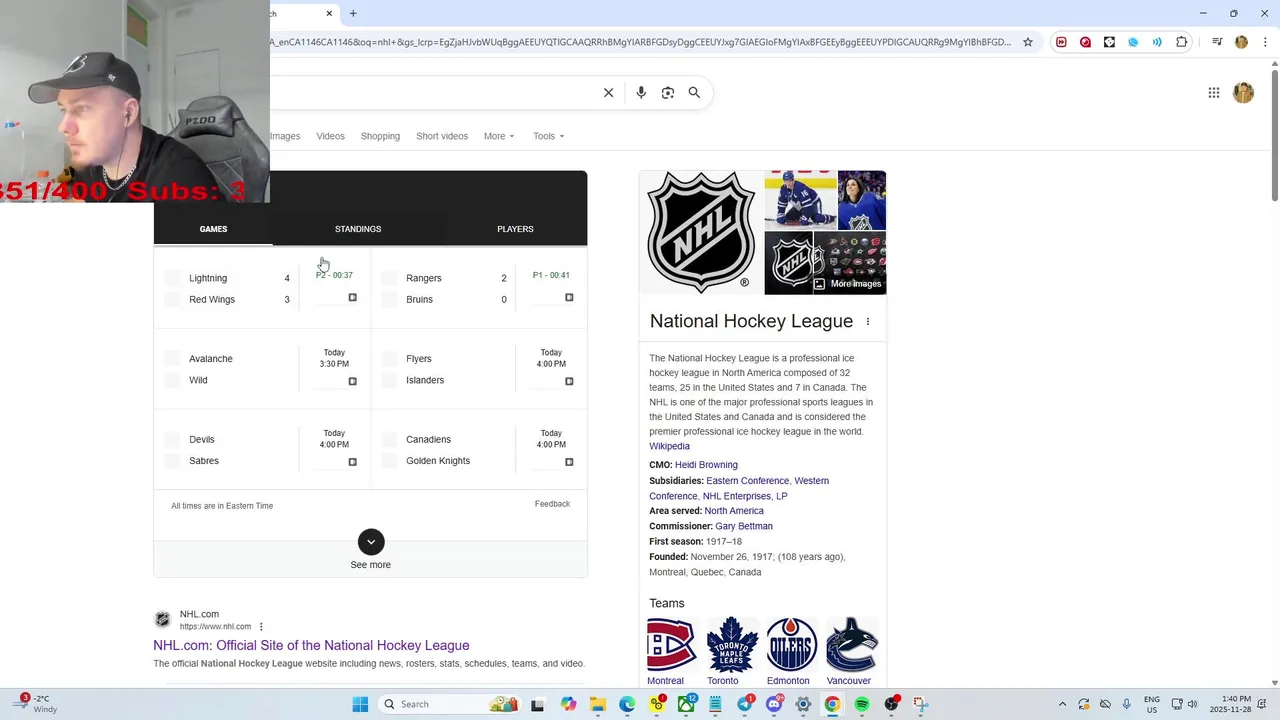Switch to the GAMES tab

[213, 229]
